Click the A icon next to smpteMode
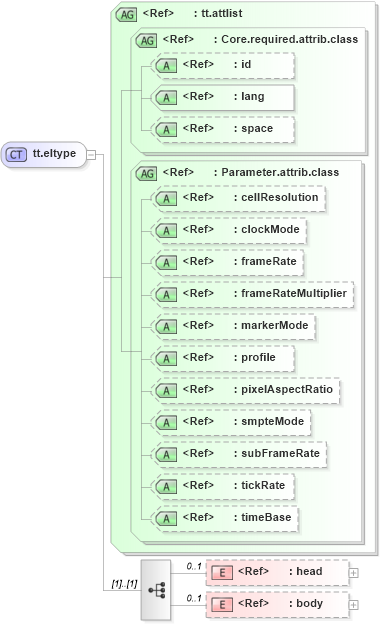 click(166, 423)
